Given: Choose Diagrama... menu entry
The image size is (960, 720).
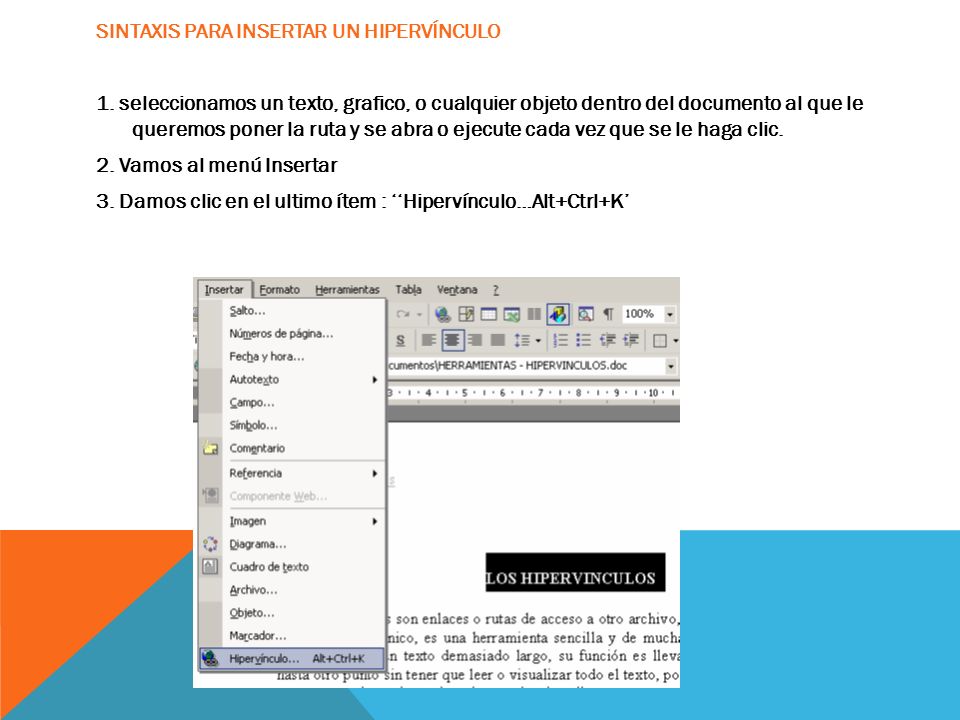Looking at the screenshot, I should [293, 544].
